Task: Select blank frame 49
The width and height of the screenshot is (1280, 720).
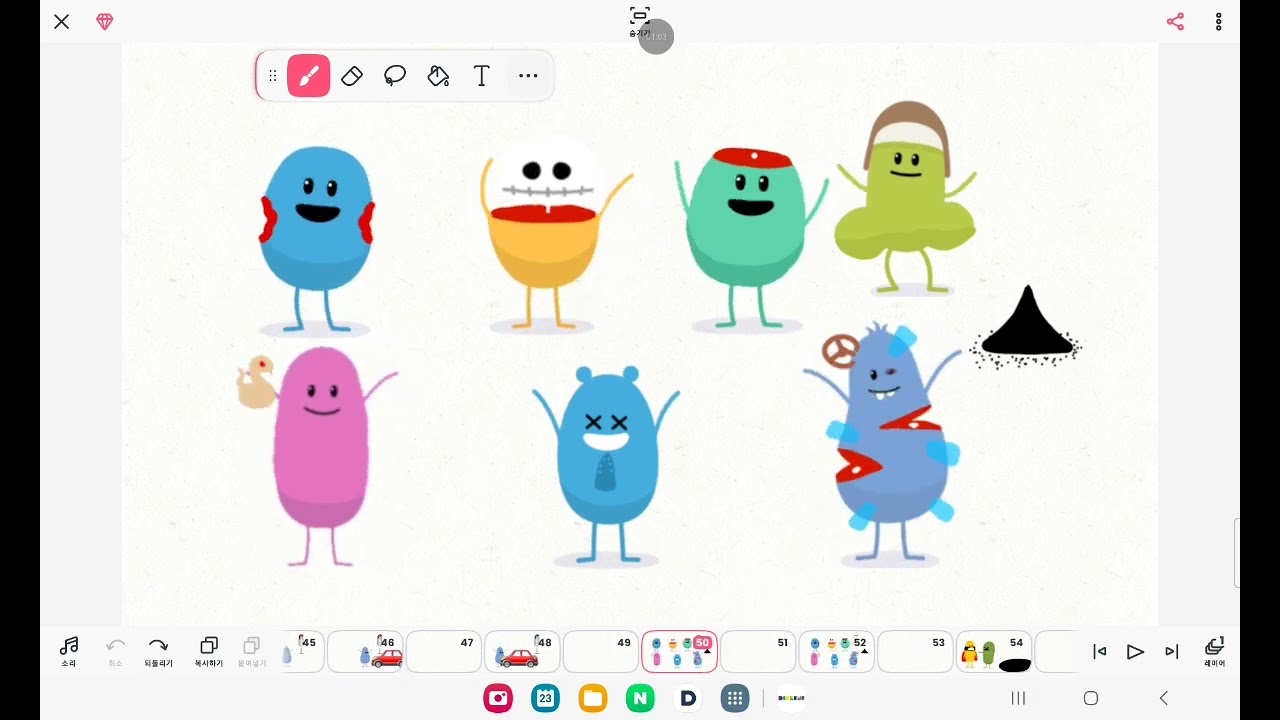Action: pyautogui.click(x=601, y=652)
